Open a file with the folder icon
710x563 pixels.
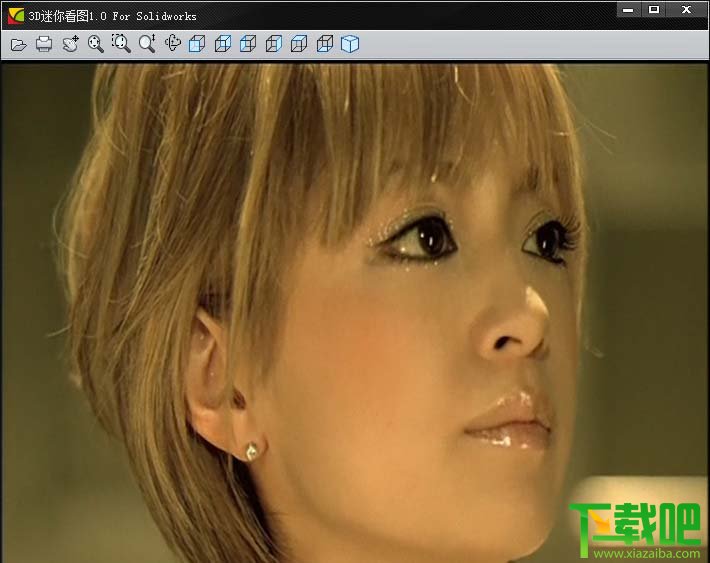click(19, 44)
